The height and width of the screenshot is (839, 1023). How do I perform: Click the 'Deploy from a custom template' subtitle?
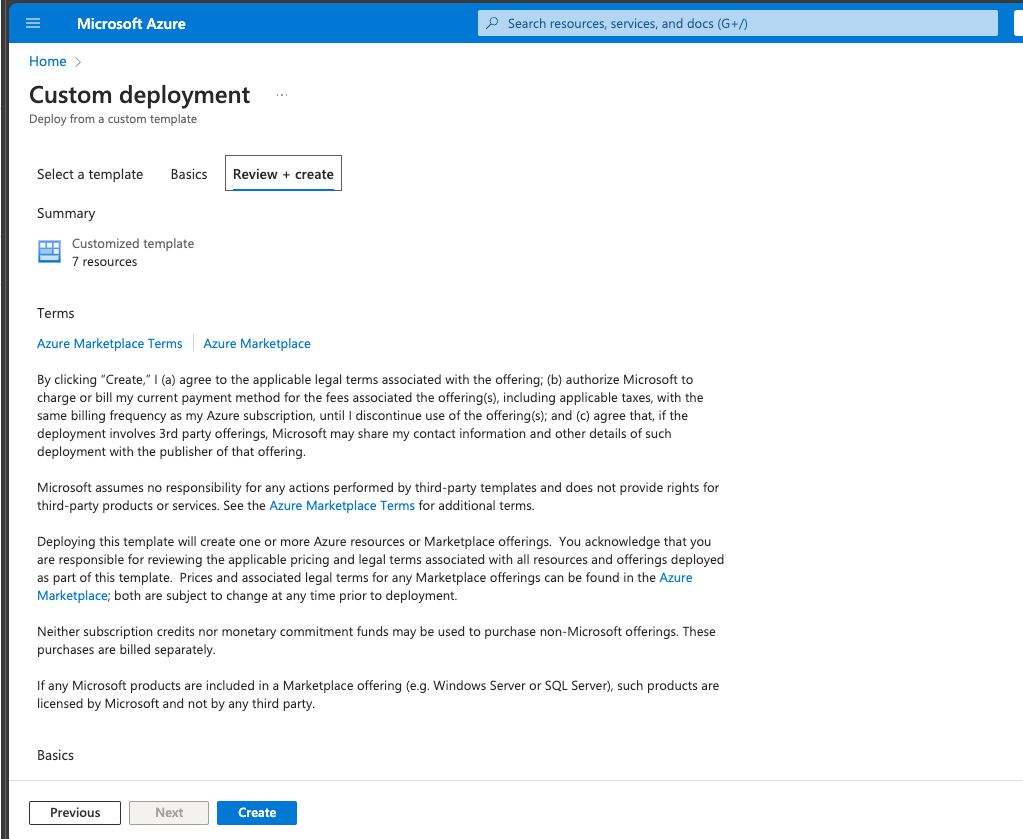113,119
